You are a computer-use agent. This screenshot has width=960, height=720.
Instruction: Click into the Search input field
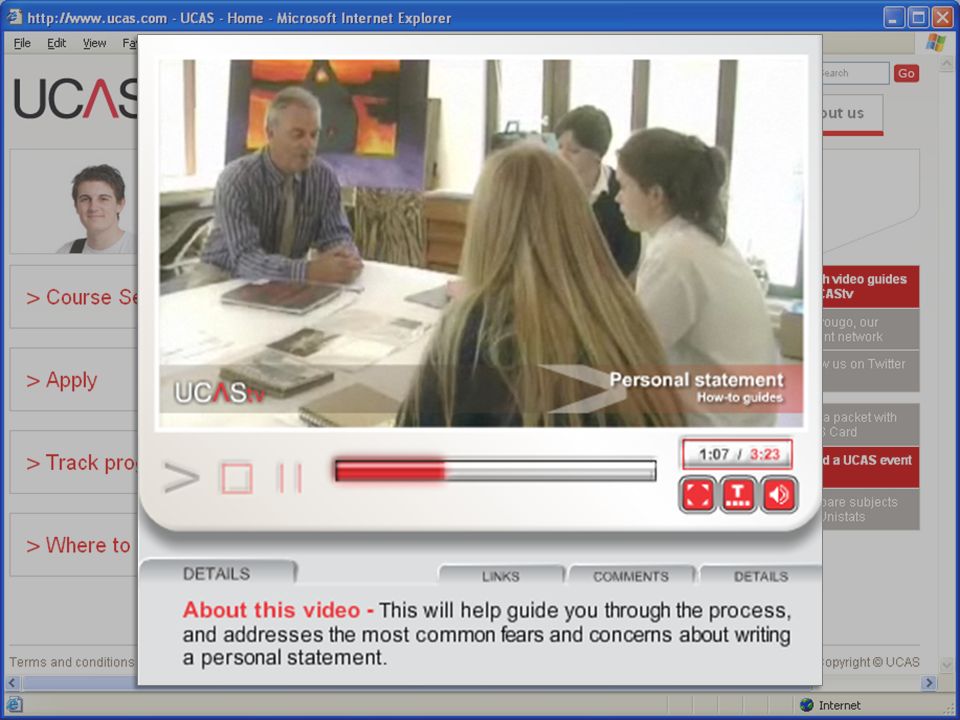coord(855,73)
